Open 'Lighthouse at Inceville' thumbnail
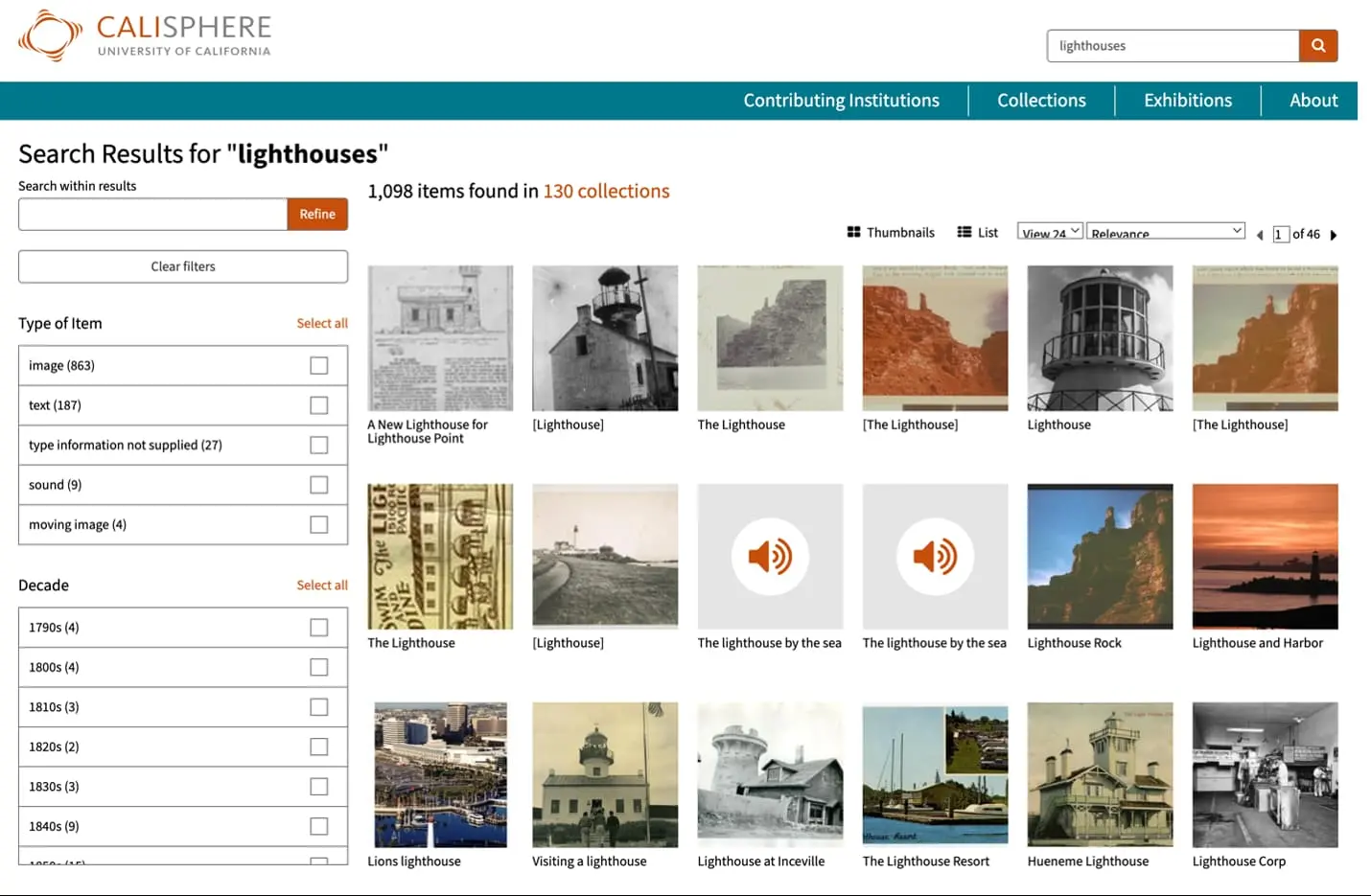 click(x=770, y=774)
